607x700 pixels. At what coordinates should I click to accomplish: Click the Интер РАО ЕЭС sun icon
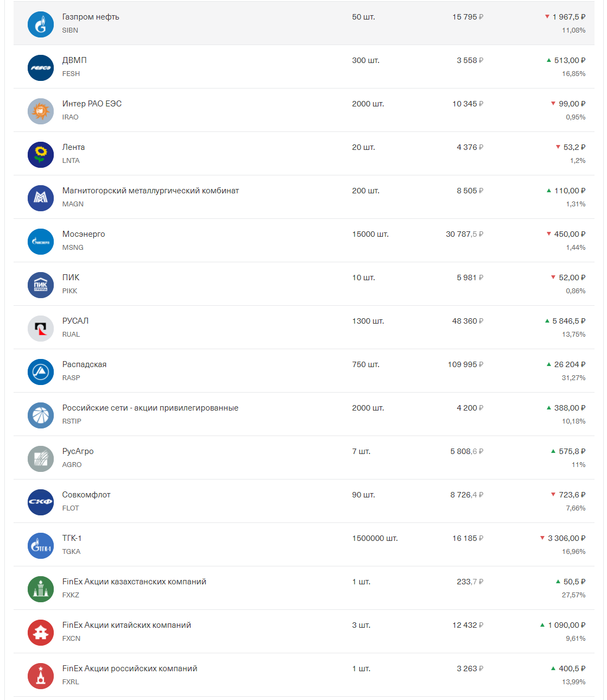pos(41,111)
